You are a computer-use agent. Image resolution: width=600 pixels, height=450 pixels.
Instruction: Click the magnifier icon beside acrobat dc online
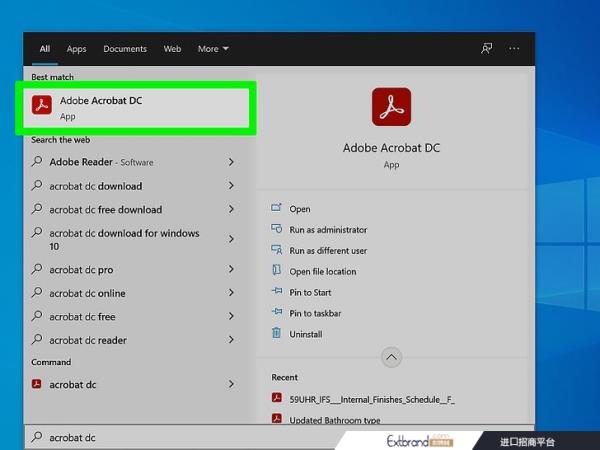tap(37, 292)
